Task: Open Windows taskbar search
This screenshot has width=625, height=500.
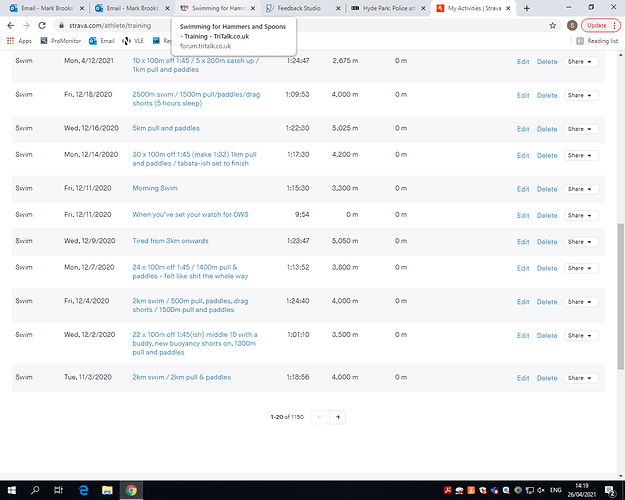Action: point(35,490)
